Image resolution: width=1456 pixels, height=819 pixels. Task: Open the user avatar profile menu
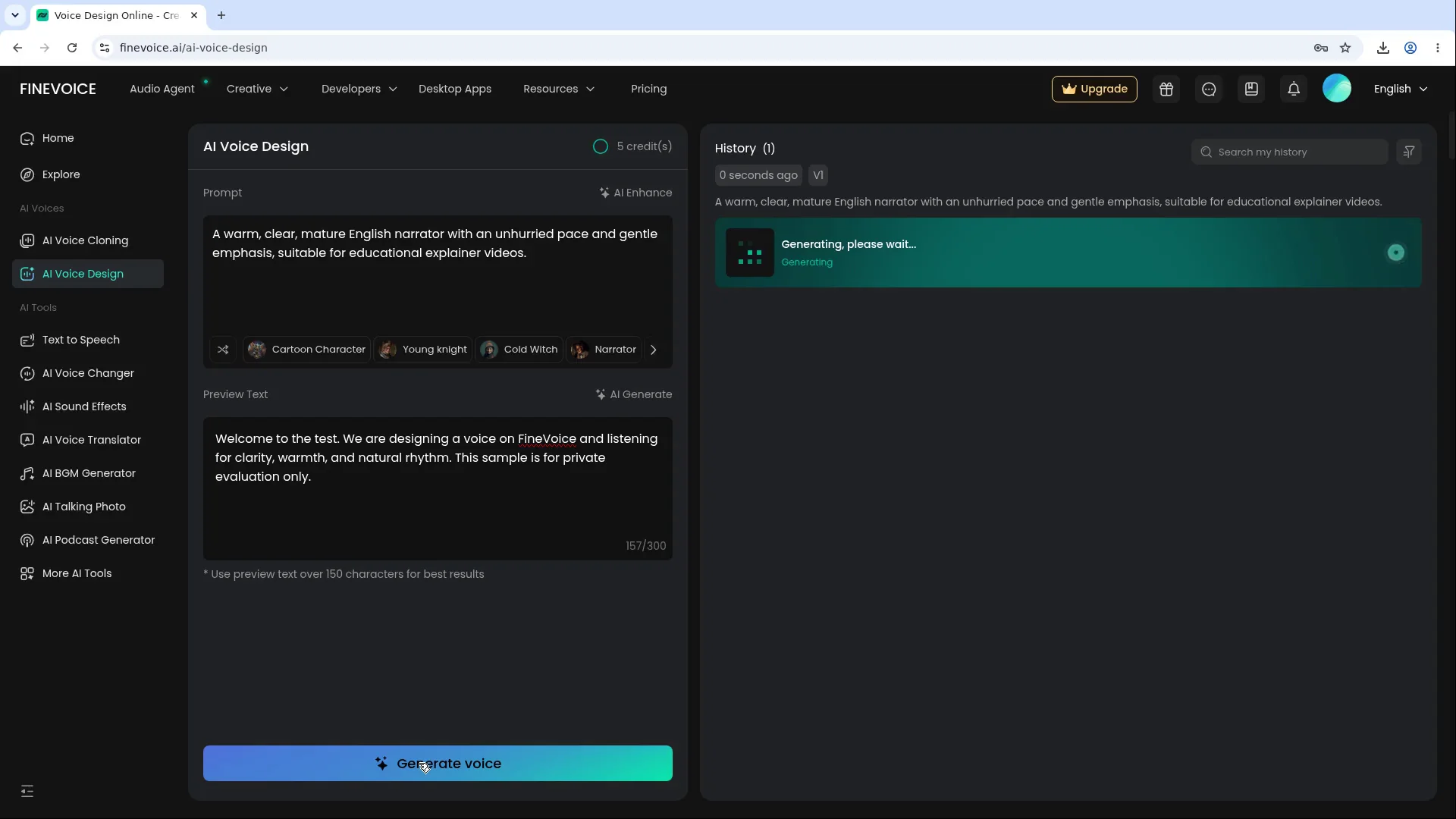click(1337, 89)
